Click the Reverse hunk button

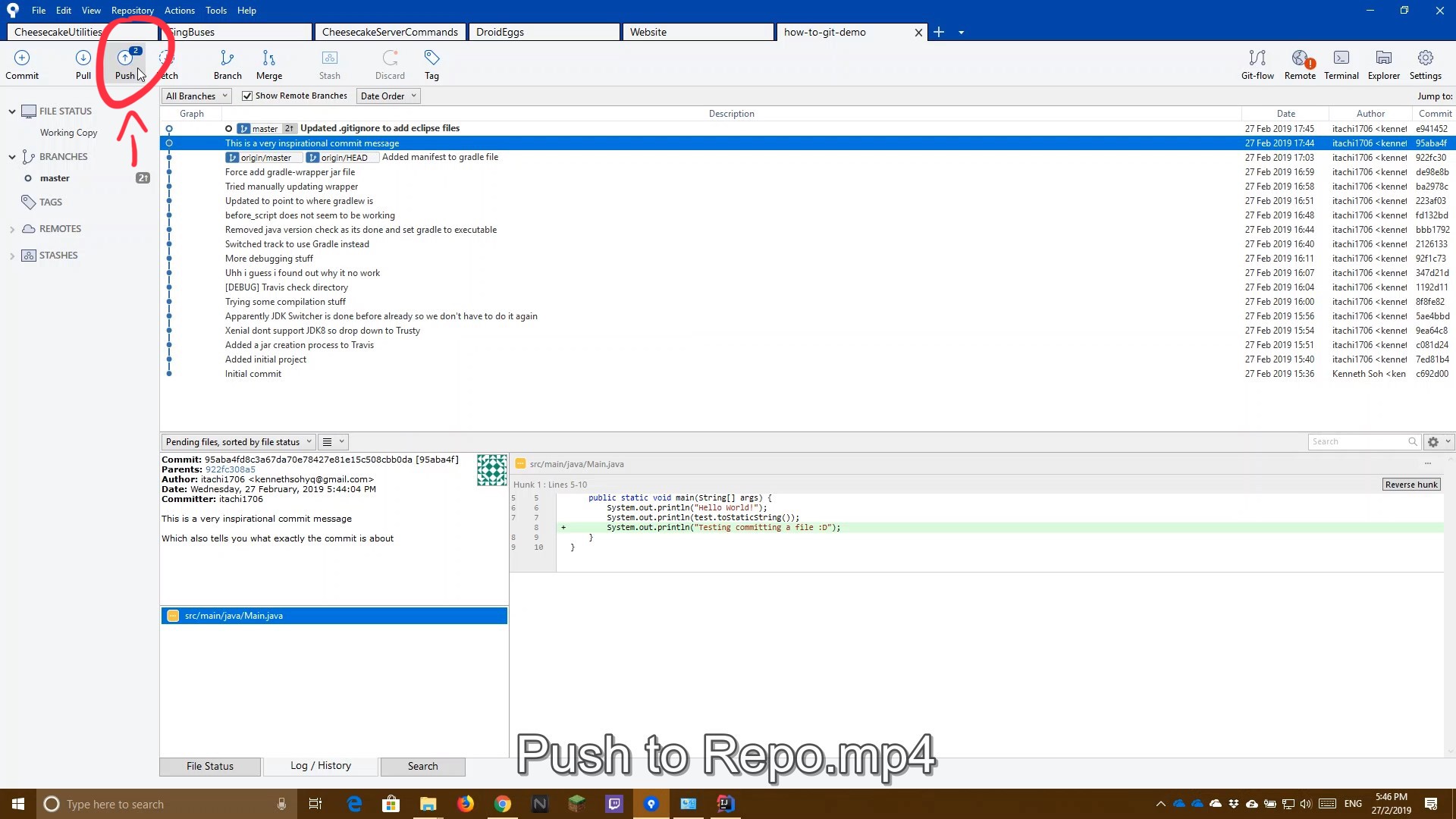pos(1410,484)
